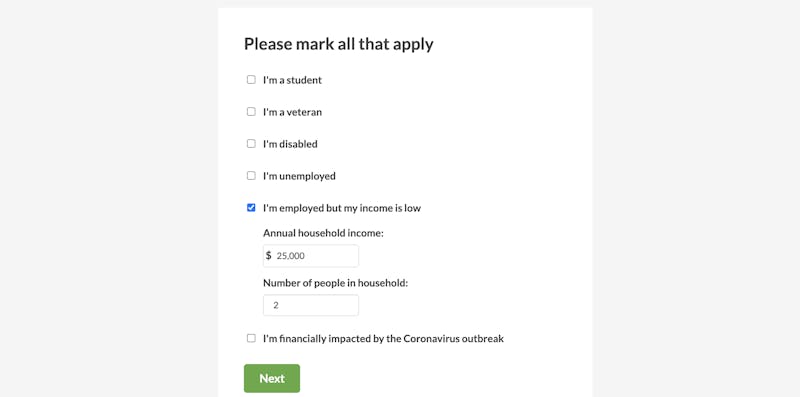The height and width of the screenshot is (397, 800).
Task: Mark the "I'm unemployed" checkbox
Action: (251, 176)
